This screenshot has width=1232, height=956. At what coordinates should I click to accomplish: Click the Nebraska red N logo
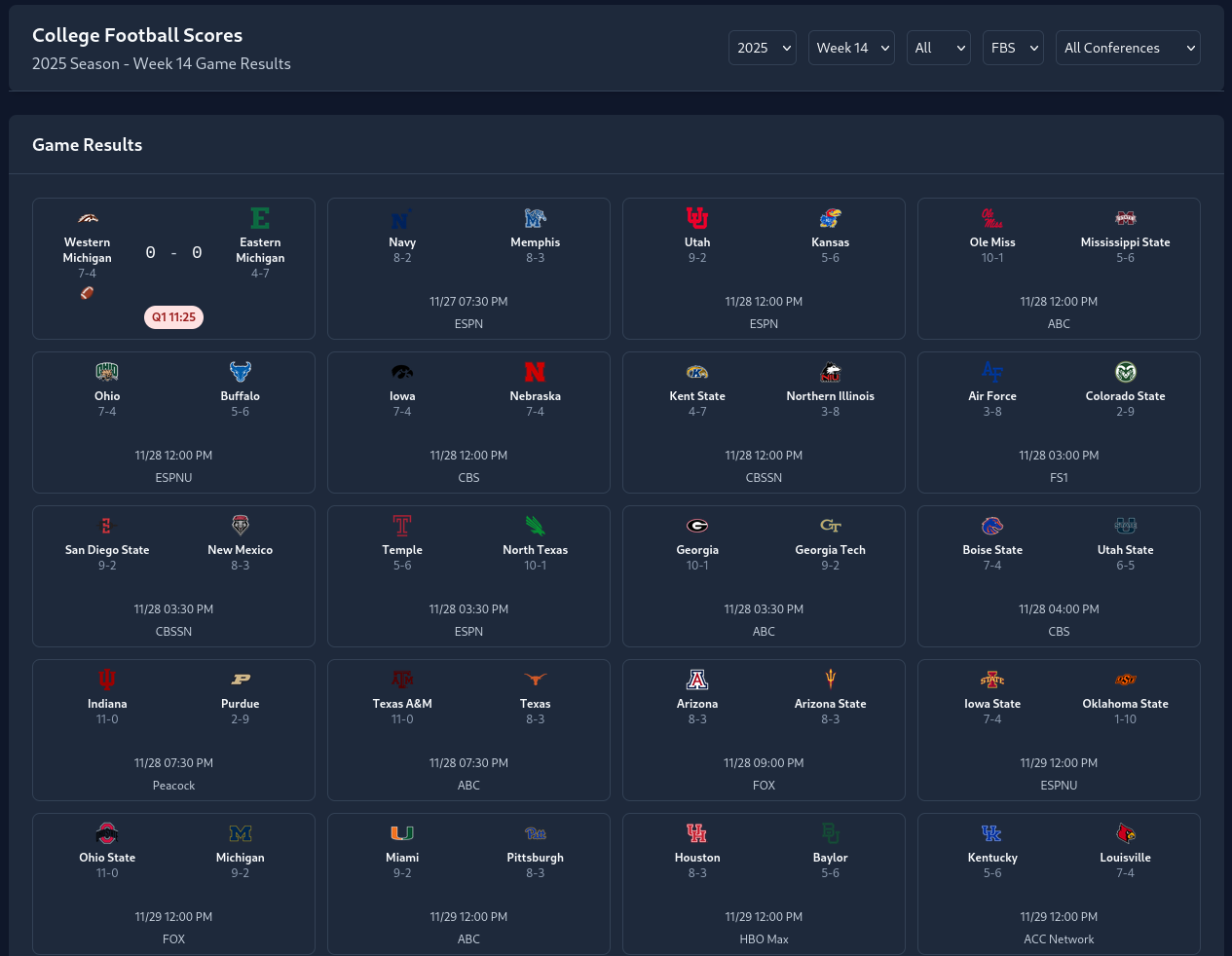pyautogui.click(x=535, y=372)
